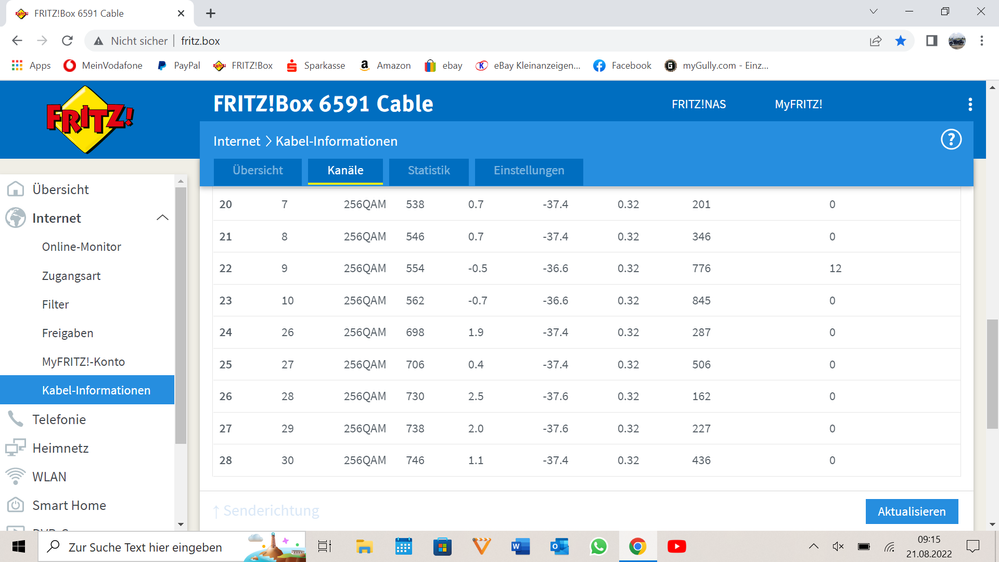Click the sidebar scrollbar thumb
Image resolution: width=999 pixels, height=562 pixels.
click(181, 315)
